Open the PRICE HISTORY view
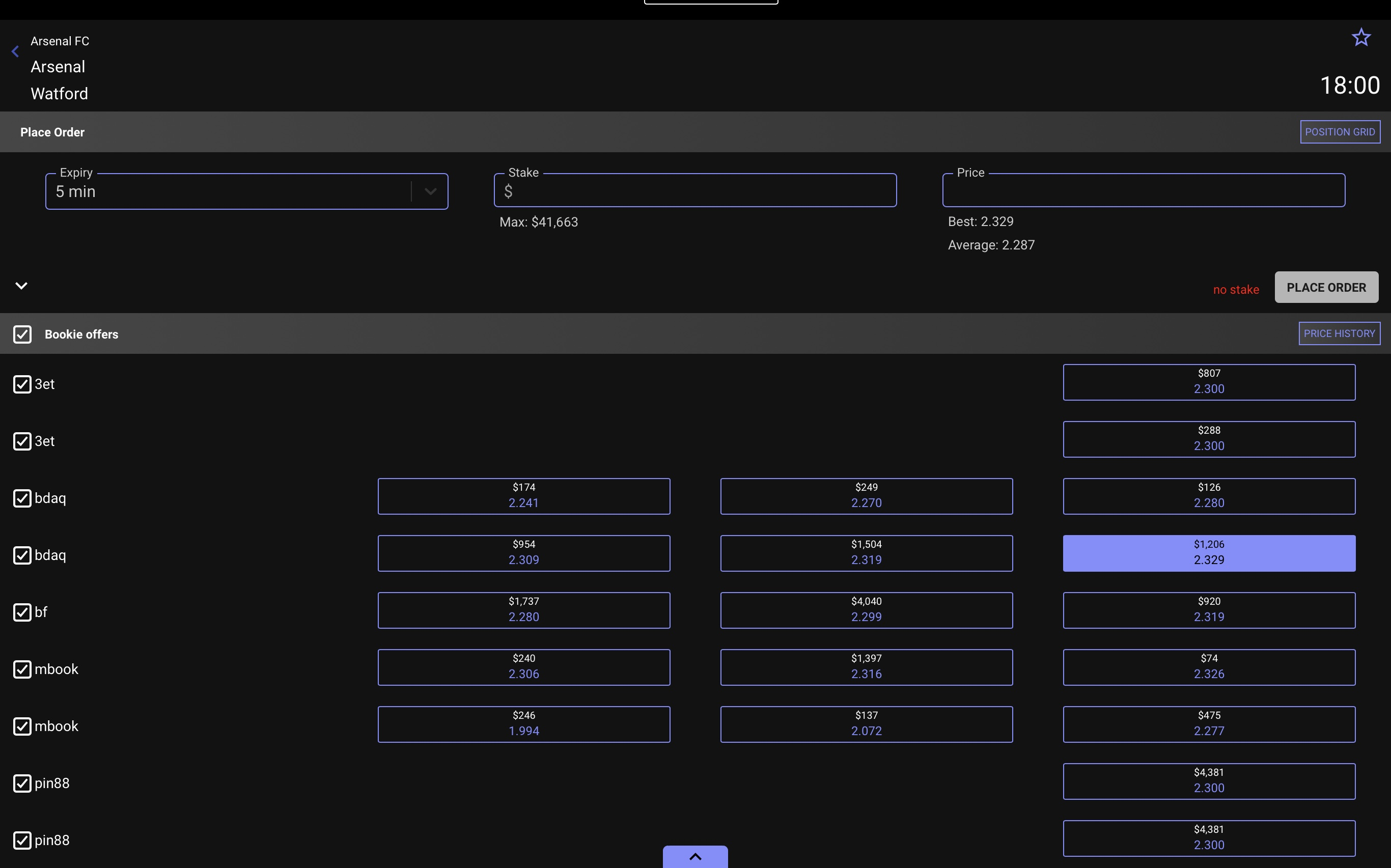 [x=1340, y=333]
